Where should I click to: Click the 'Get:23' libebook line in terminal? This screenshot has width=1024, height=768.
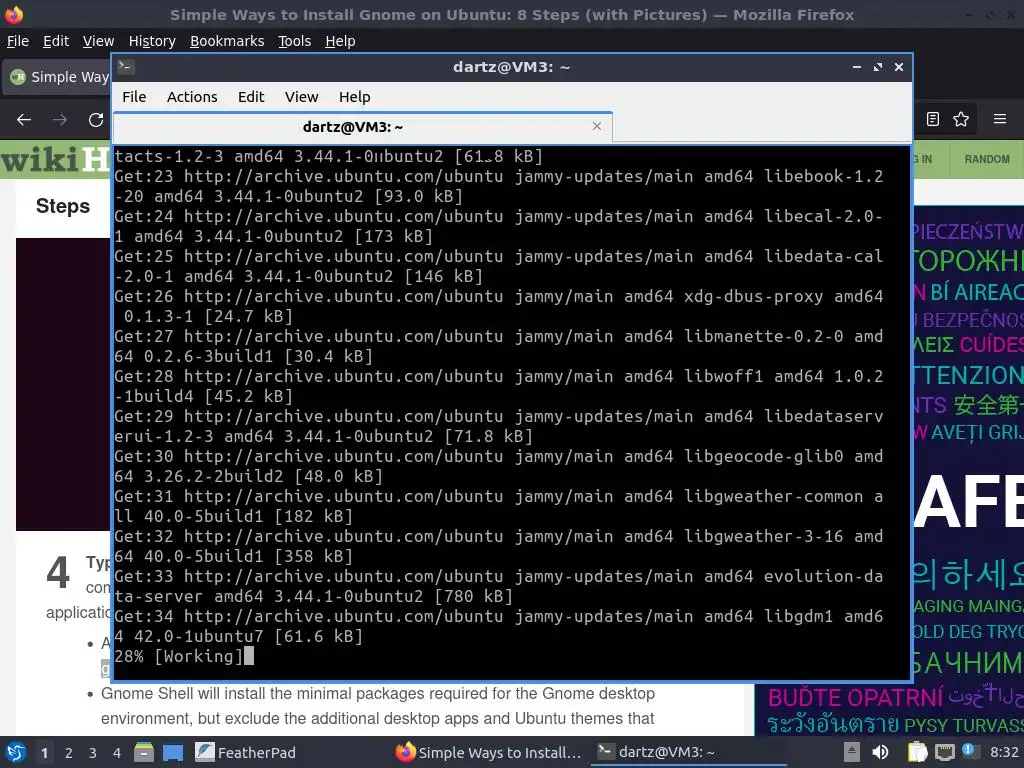pyautogui.click(x=499, y=186)
